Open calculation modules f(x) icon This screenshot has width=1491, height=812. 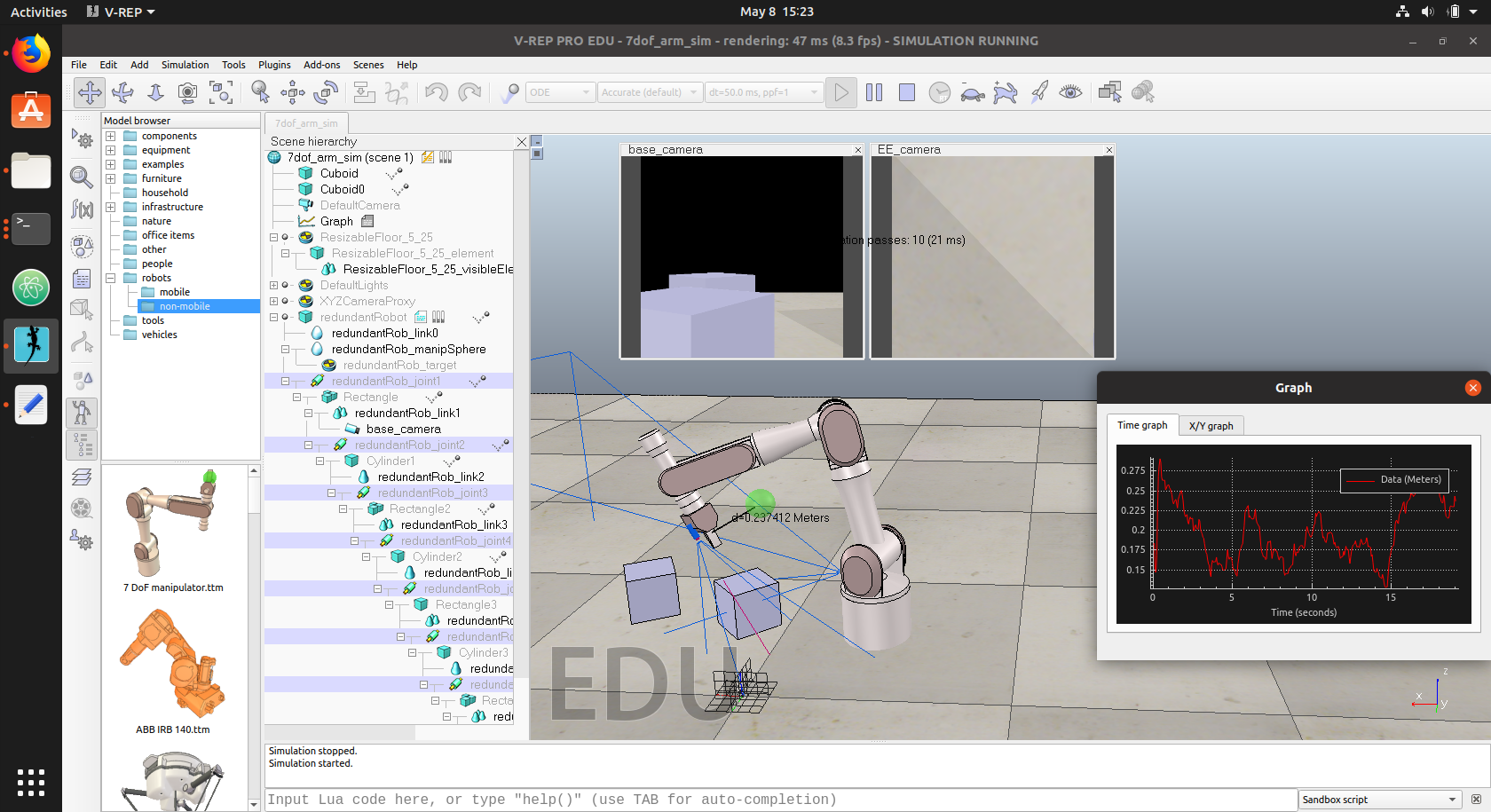click(x=82, y=209)
